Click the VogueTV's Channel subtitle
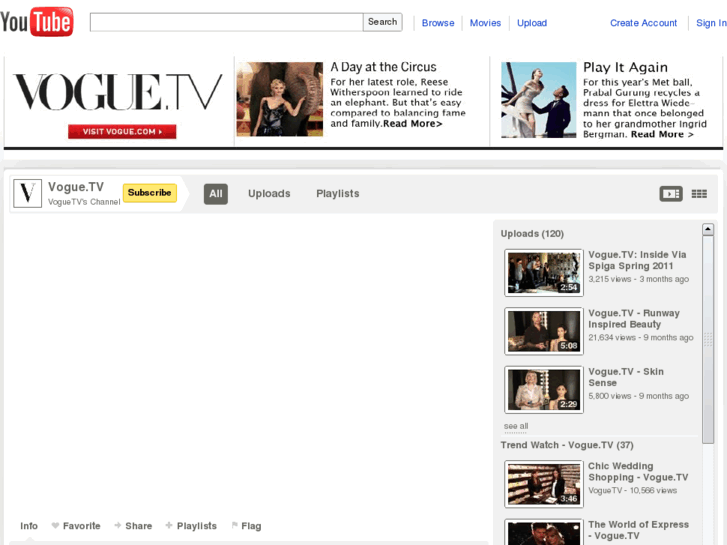Screen dimensions: 727x545 tap(84, 202)
